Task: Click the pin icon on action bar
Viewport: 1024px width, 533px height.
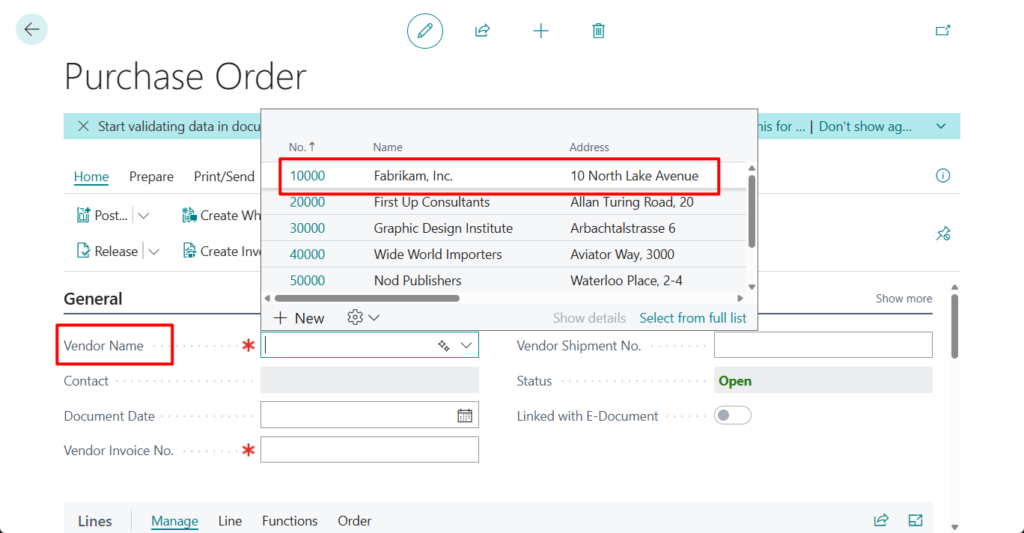Action: [942, 233]
